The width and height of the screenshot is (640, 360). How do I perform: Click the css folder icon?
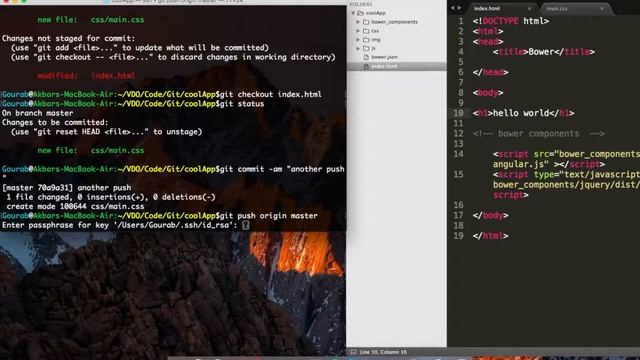(x=366, y=31)
